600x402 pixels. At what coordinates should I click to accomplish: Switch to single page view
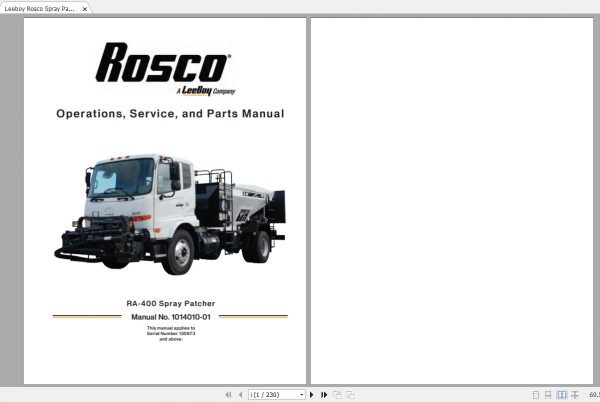pos(536,395)
